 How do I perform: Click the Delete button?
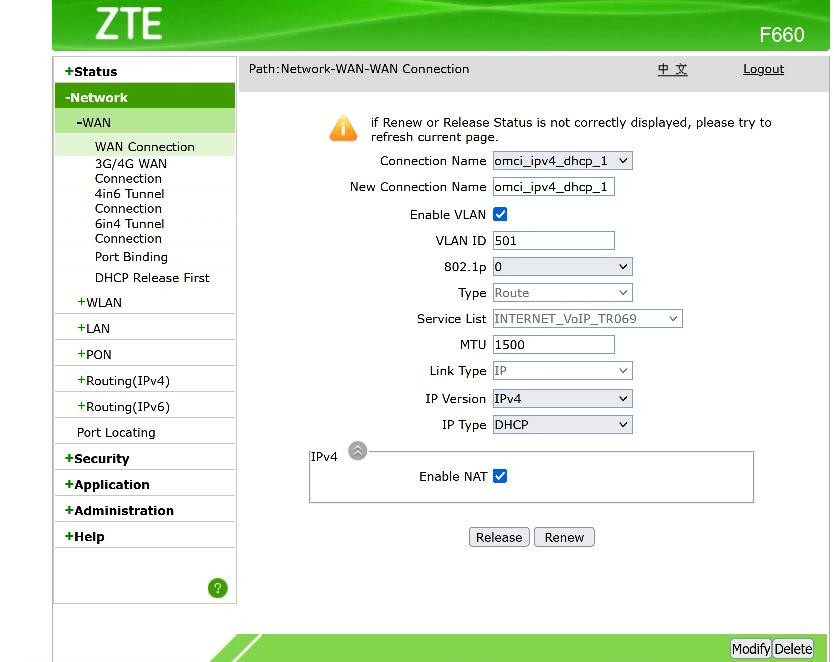click(793, 649)
